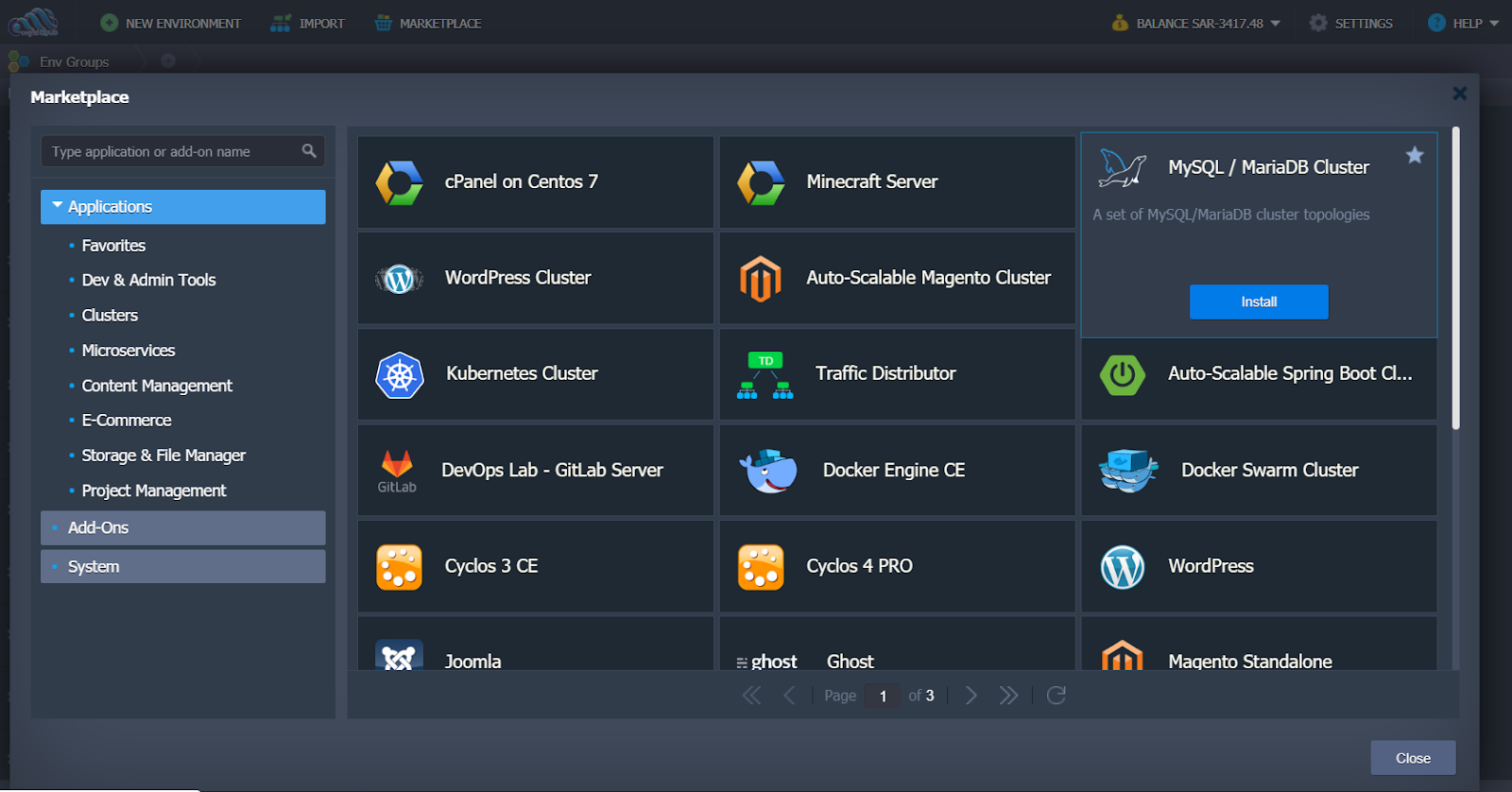Select the Microservices category

129,351
